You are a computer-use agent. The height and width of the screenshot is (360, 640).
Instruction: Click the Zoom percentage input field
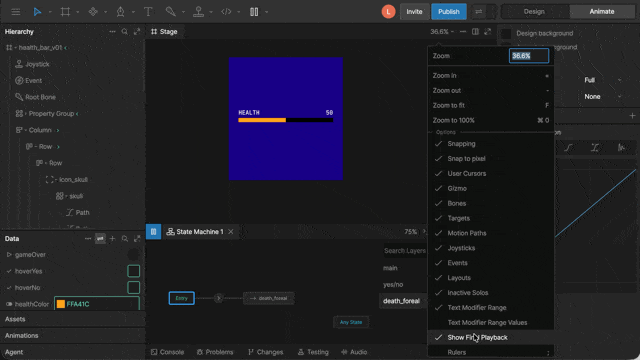coord(529,56)
